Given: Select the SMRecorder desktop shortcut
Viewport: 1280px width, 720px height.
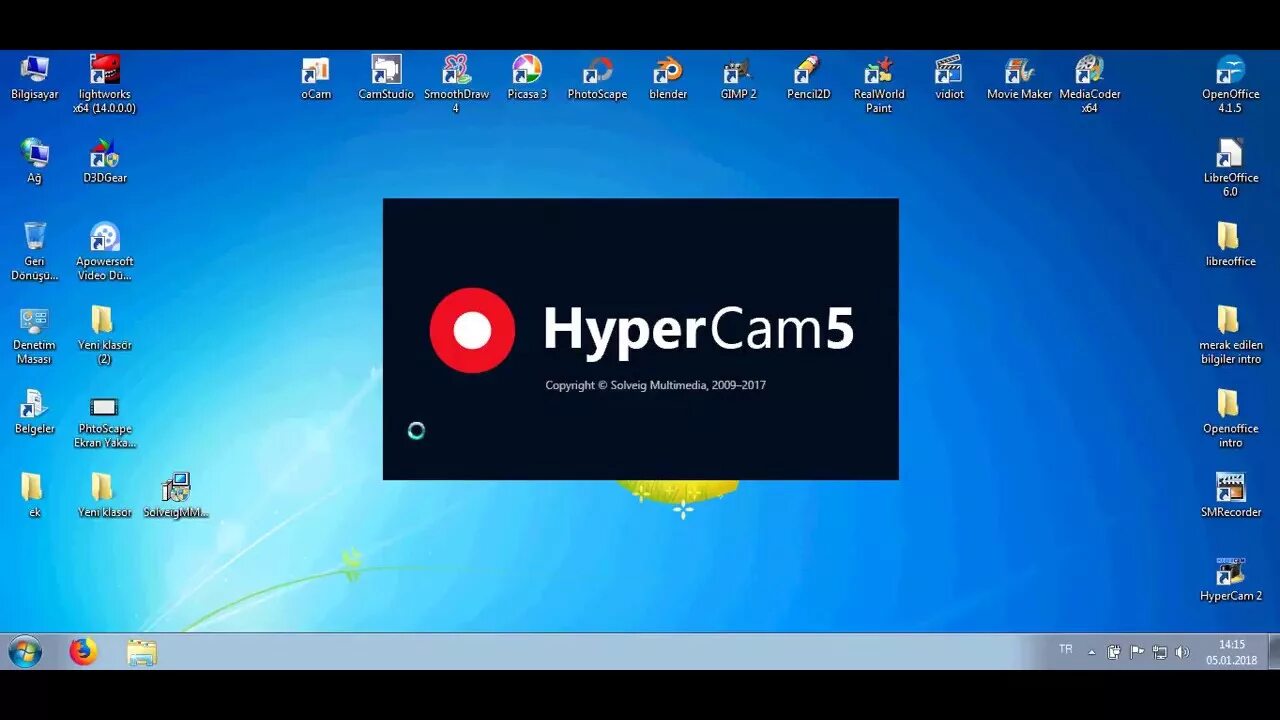Looking at the screenshot, I should [1230, 495].
